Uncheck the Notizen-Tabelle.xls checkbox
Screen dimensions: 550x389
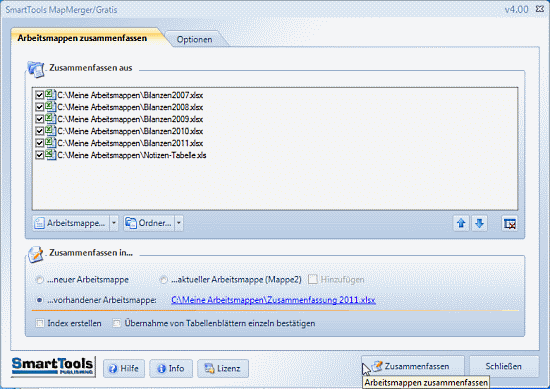(x=39, y=155)
